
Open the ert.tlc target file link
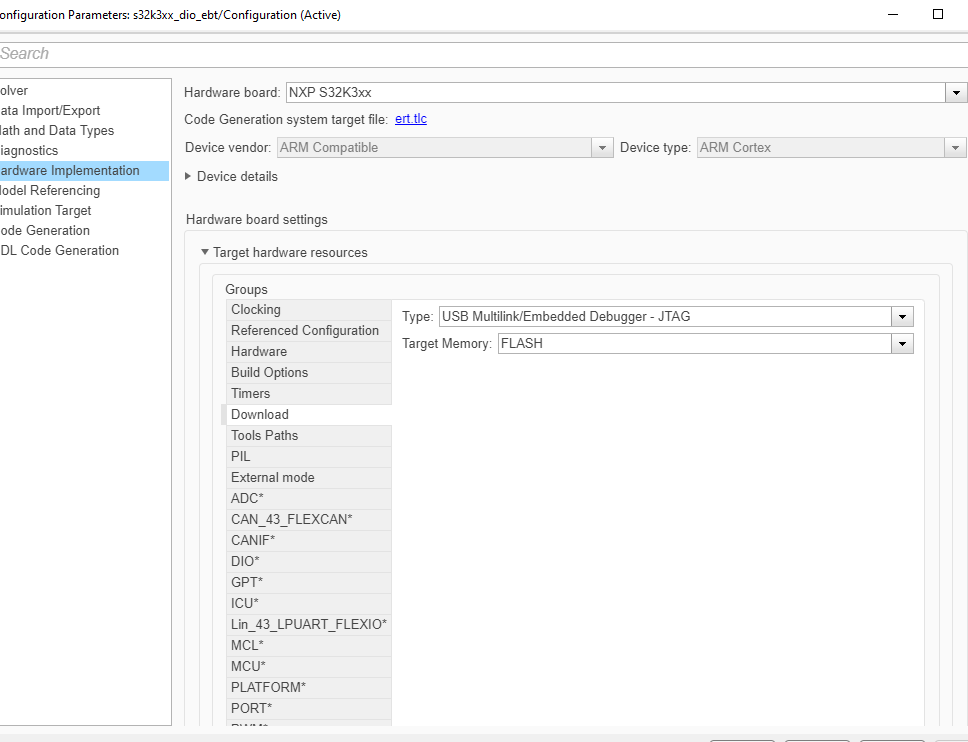[410, 119]
